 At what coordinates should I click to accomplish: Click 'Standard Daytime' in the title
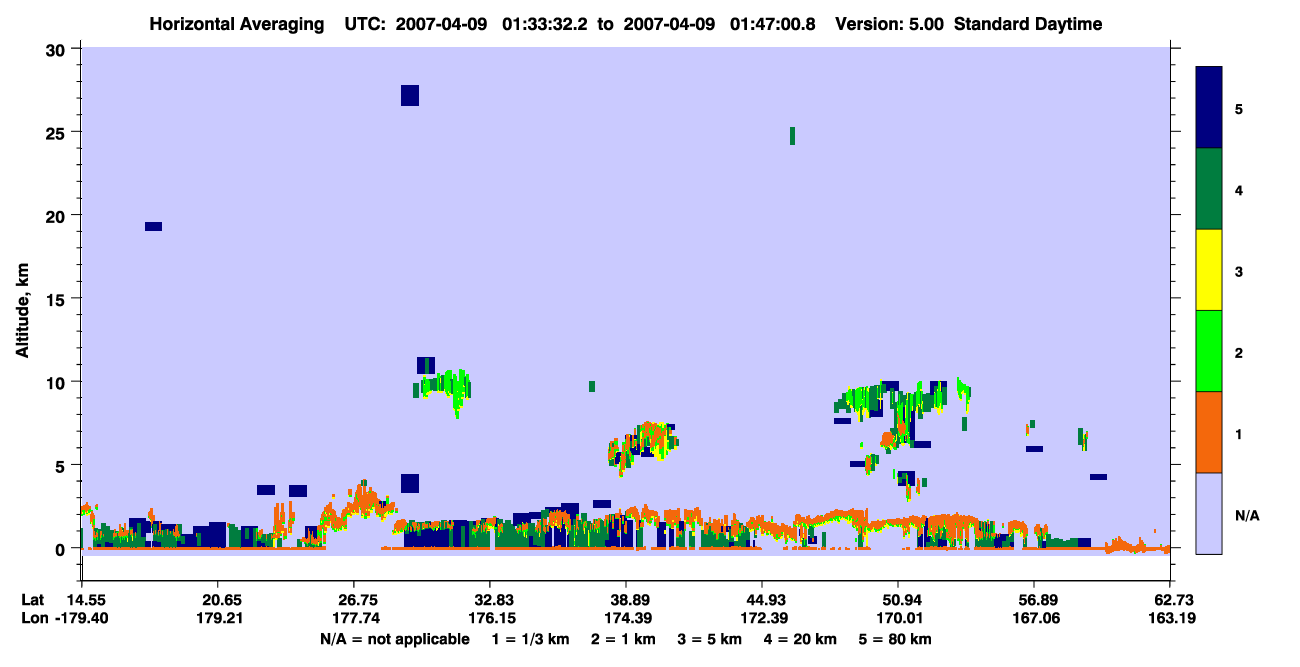(x=1028, y=24)
